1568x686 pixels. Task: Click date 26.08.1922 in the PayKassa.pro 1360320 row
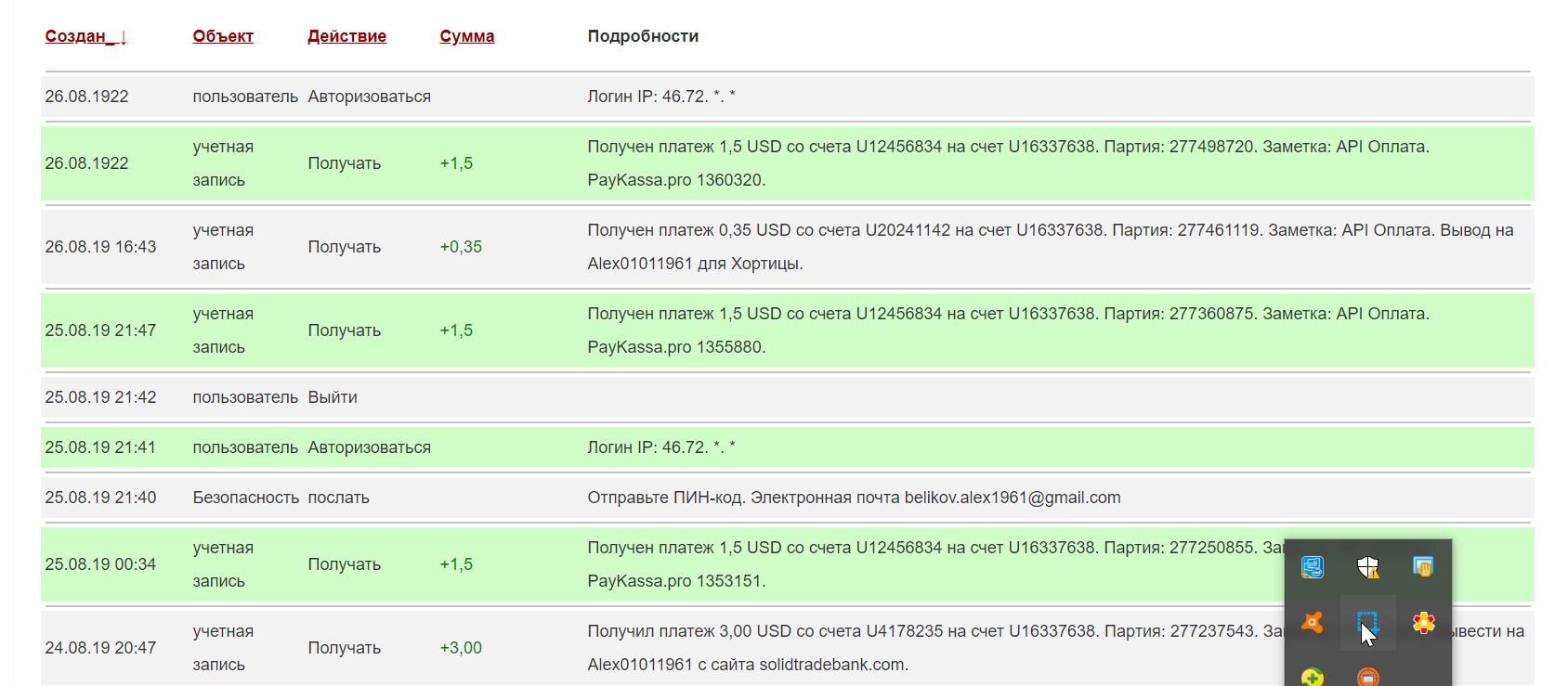86,163
